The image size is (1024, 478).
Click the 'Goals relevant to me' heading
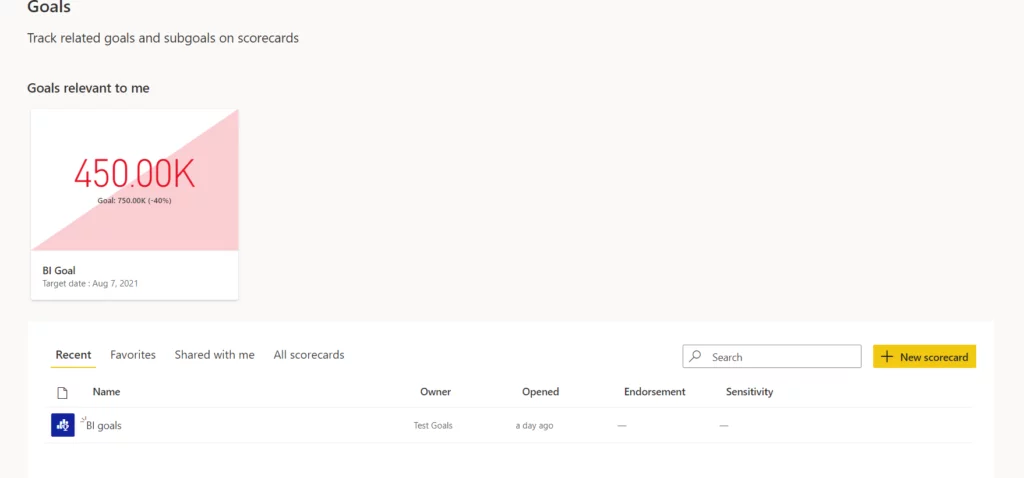pos(88,88)
